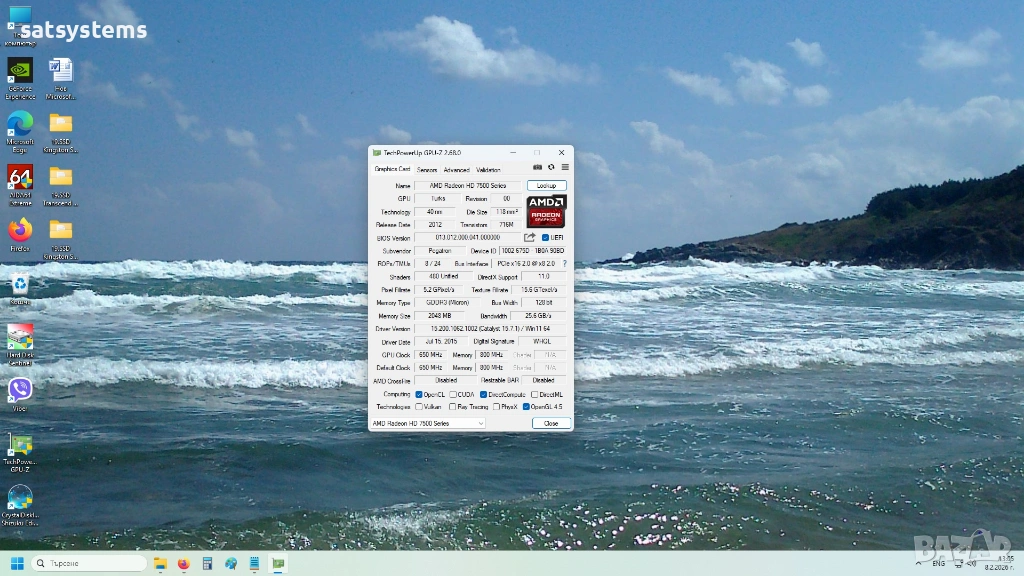Toggle the DirectCompute checkbox
This screenshot has height=576, width=1024.
pyautogui.click(x=483, y=394)
